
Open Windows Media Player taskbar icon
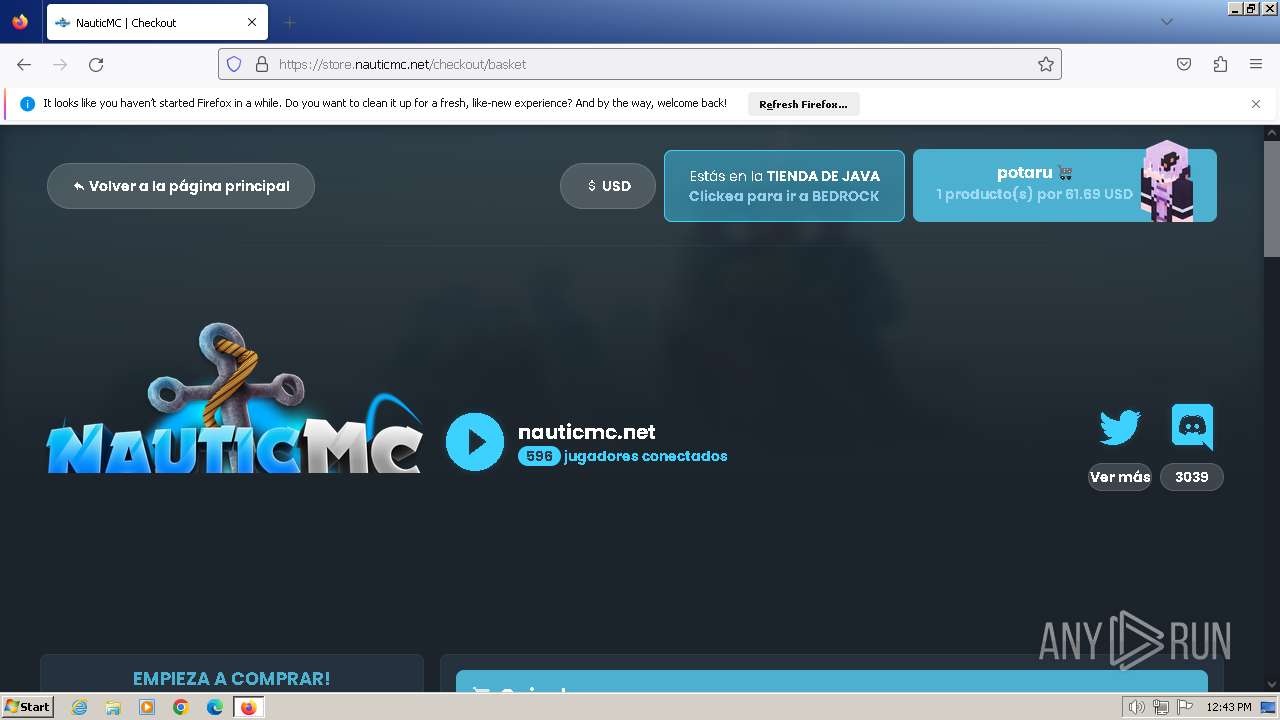(x=147, y=707)
